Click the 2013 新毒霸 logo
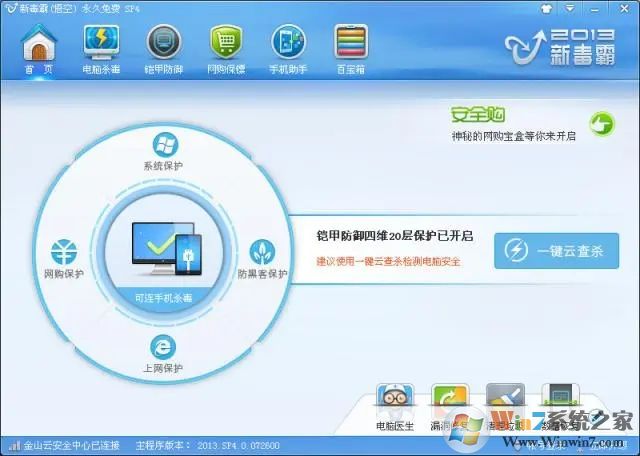 [560, 47]
